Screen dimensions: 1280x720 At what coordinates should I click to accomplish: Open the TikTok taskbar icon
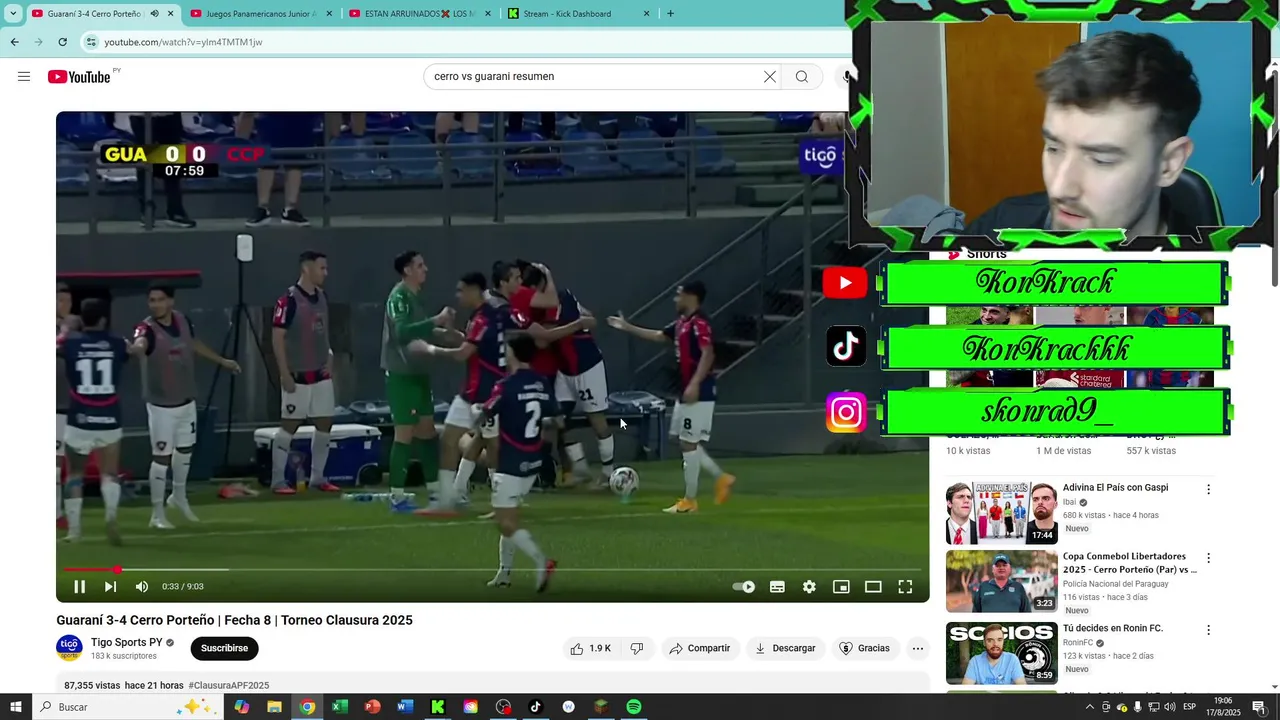(x=535, y=707)
